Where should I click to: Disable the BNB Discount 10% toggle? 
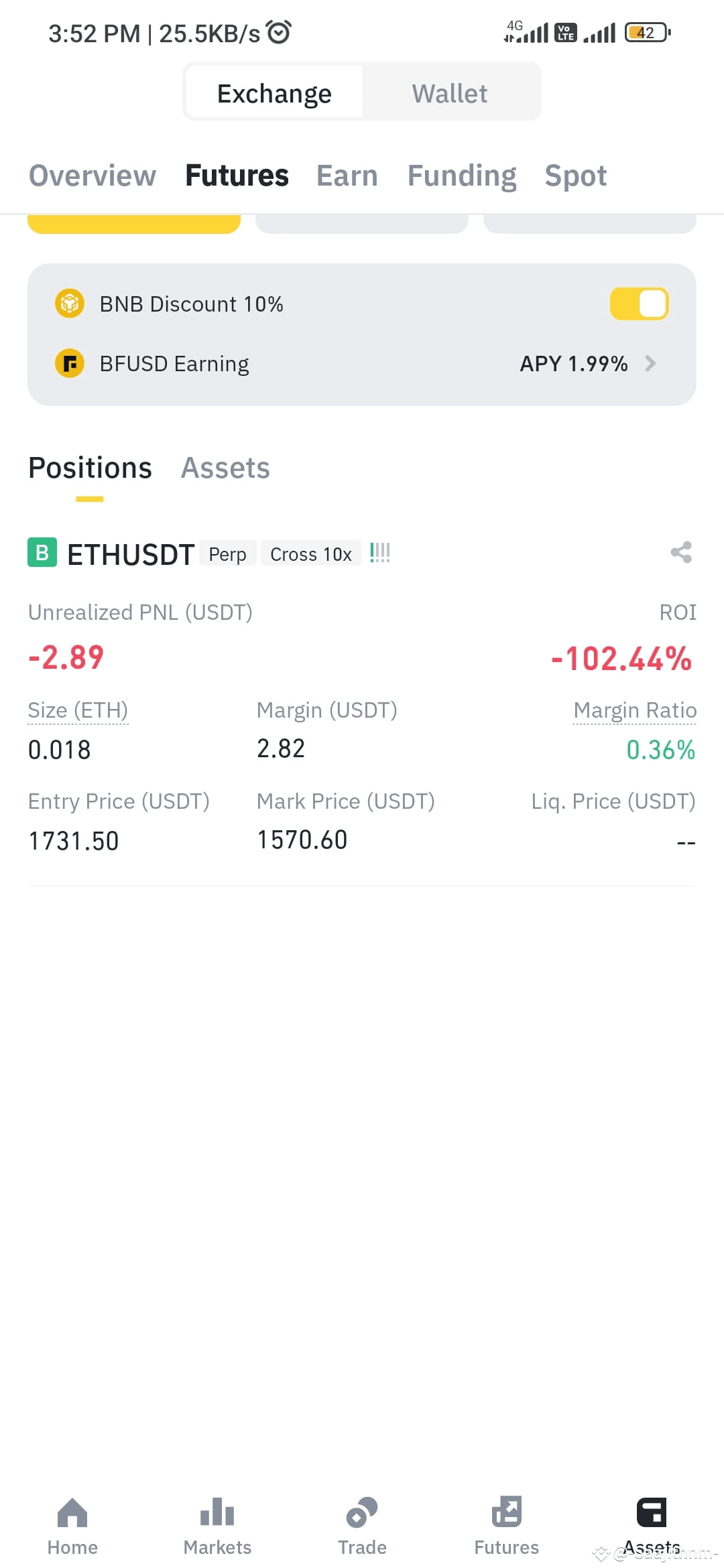(639, 304)
